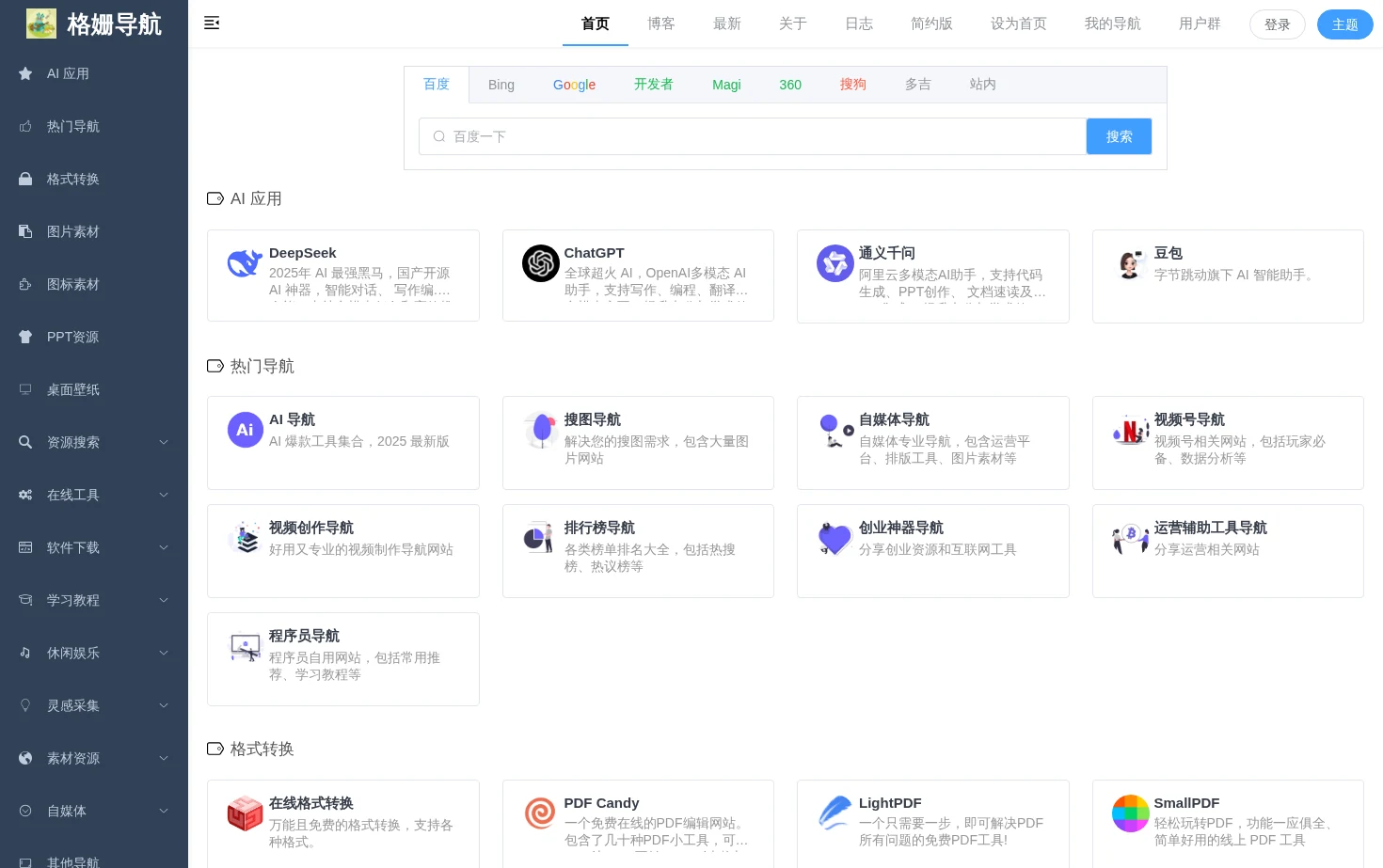Expand the 素材资源 sidebar menu
The width and height of the screenshot is (1383, 868).
[94, 758]
